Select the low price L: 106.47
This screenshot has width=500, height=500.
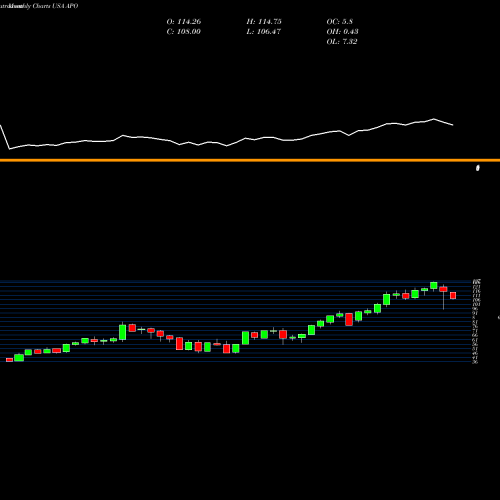[264, 32]
